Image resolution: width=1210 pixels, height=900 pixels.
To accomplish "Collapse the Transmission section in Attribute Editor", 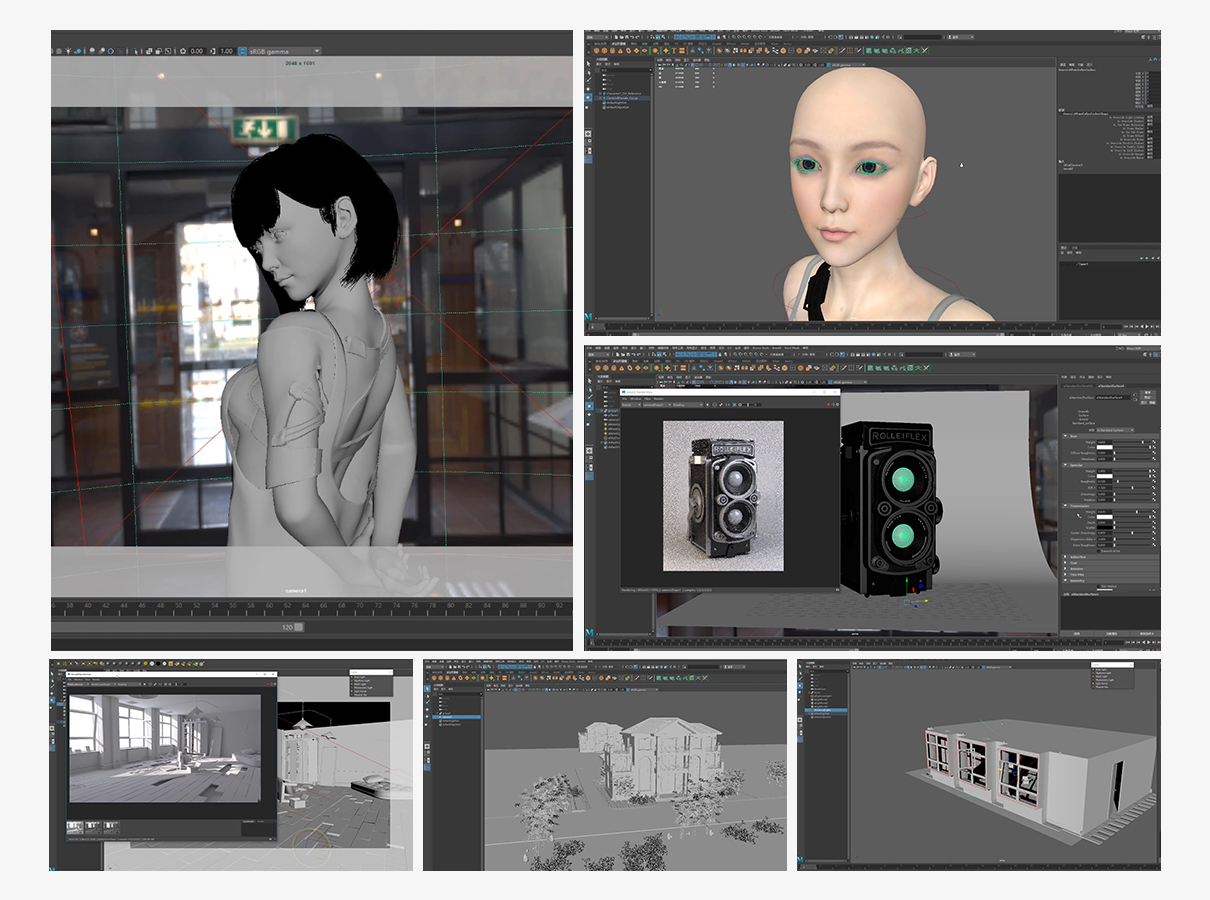I will (x=1066, y=506).
